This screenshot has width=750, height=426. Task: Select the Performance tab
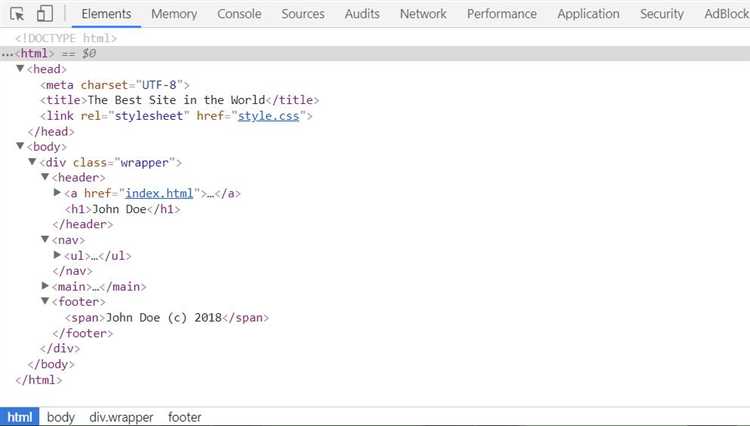click(x=501, y=14)
